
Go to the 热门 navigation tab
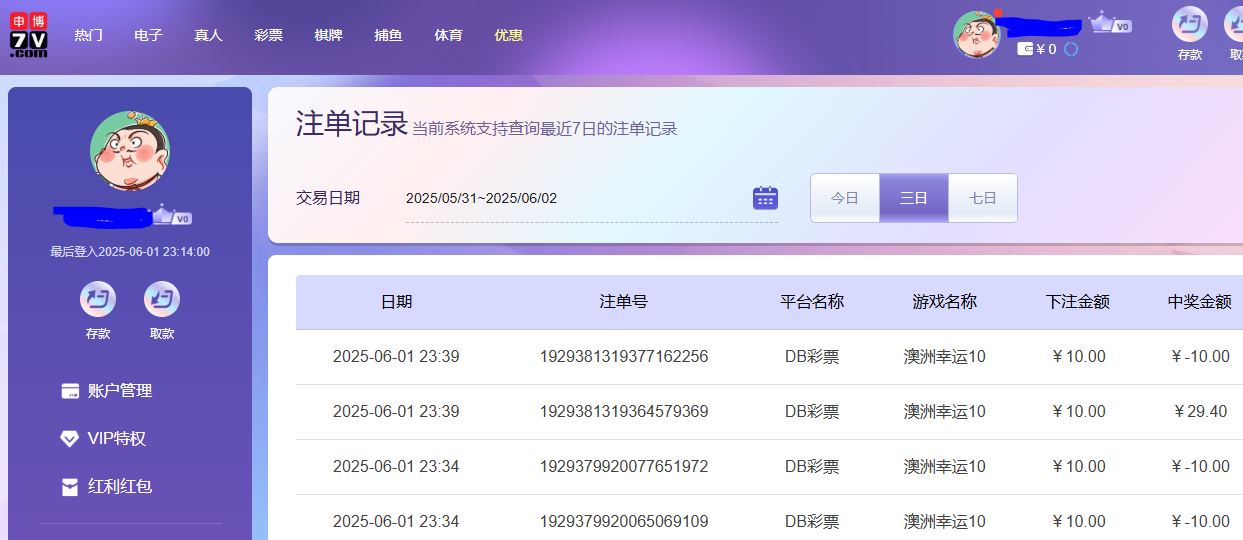pos(88,35)
